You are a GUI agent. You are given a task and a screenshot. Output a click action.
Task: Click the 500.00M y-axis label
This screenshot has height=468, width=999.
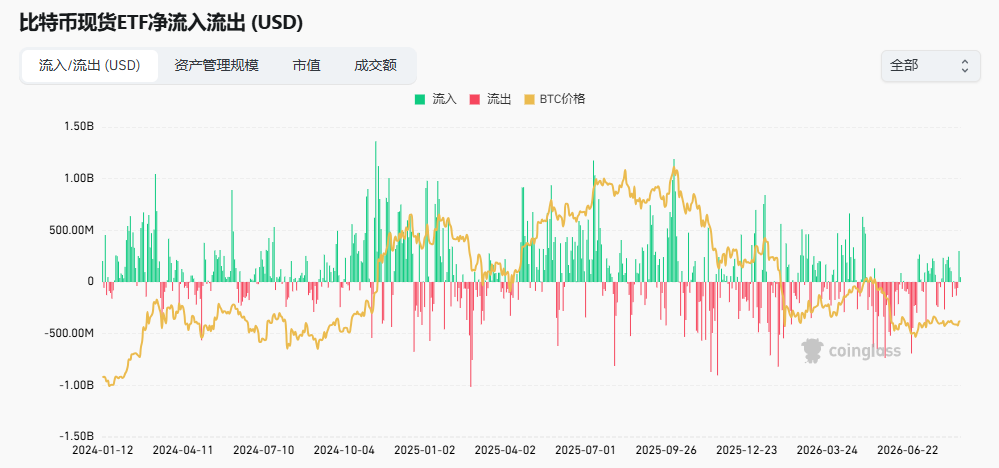coord(73,230)
